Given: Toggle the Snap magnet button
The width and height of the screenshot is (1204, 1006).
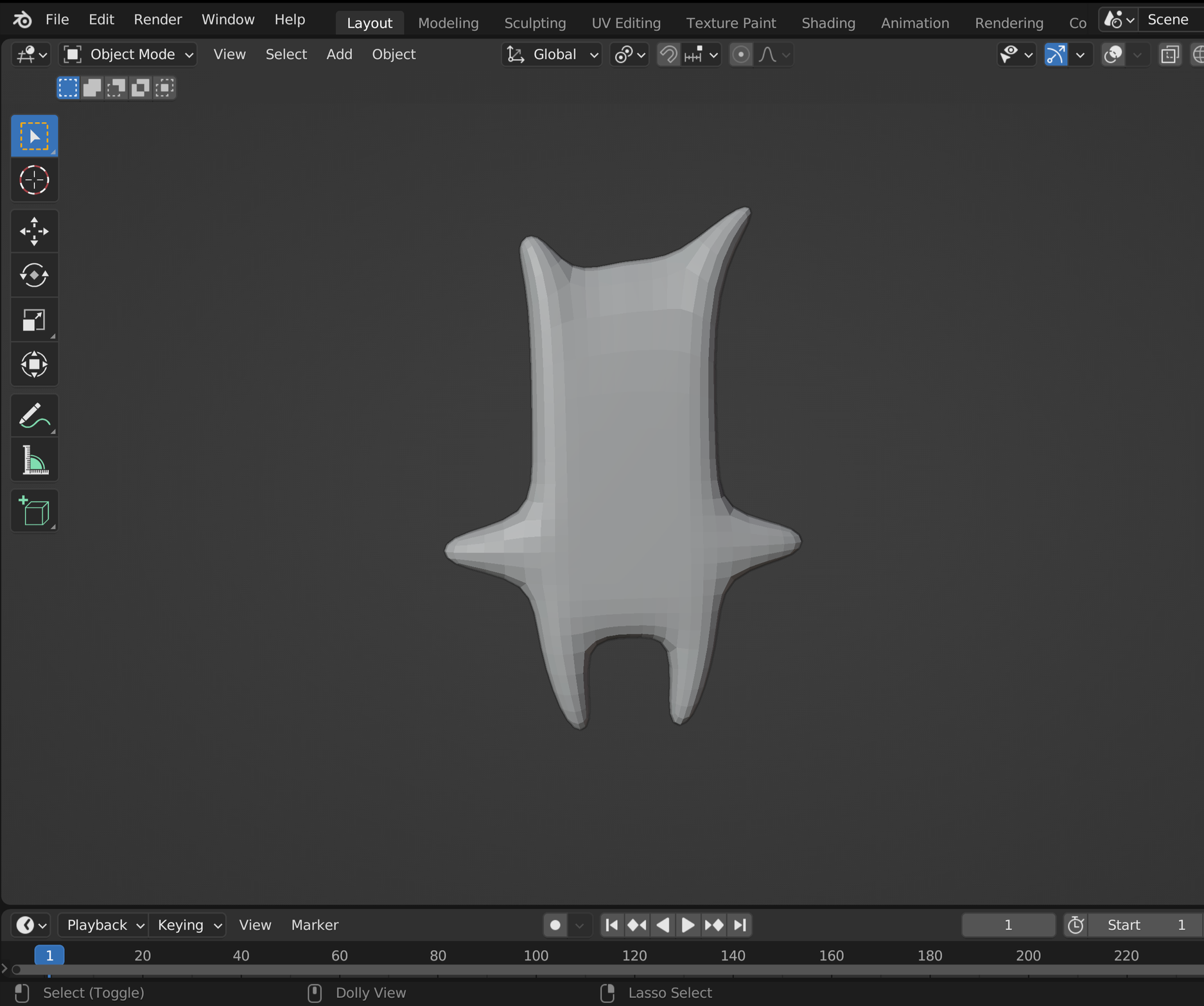Looking at the screenshot, I should tap(668, 55).
